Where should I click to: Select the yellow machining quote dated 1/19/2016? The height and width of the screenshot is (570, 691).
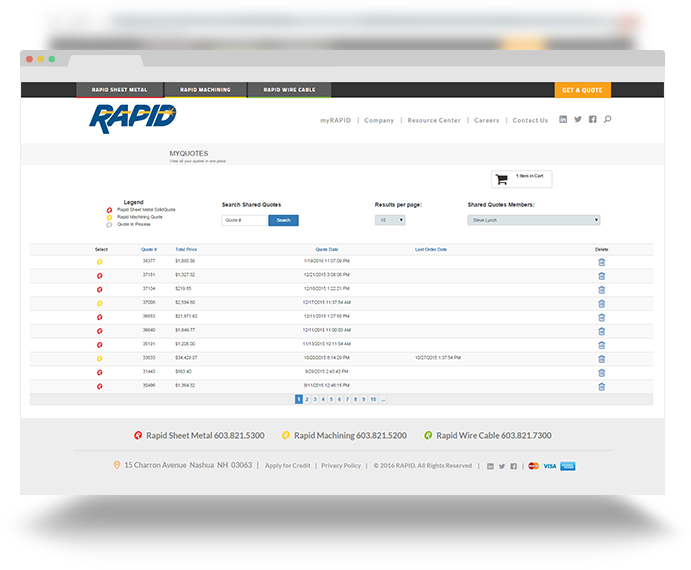[x=100, y=262]
